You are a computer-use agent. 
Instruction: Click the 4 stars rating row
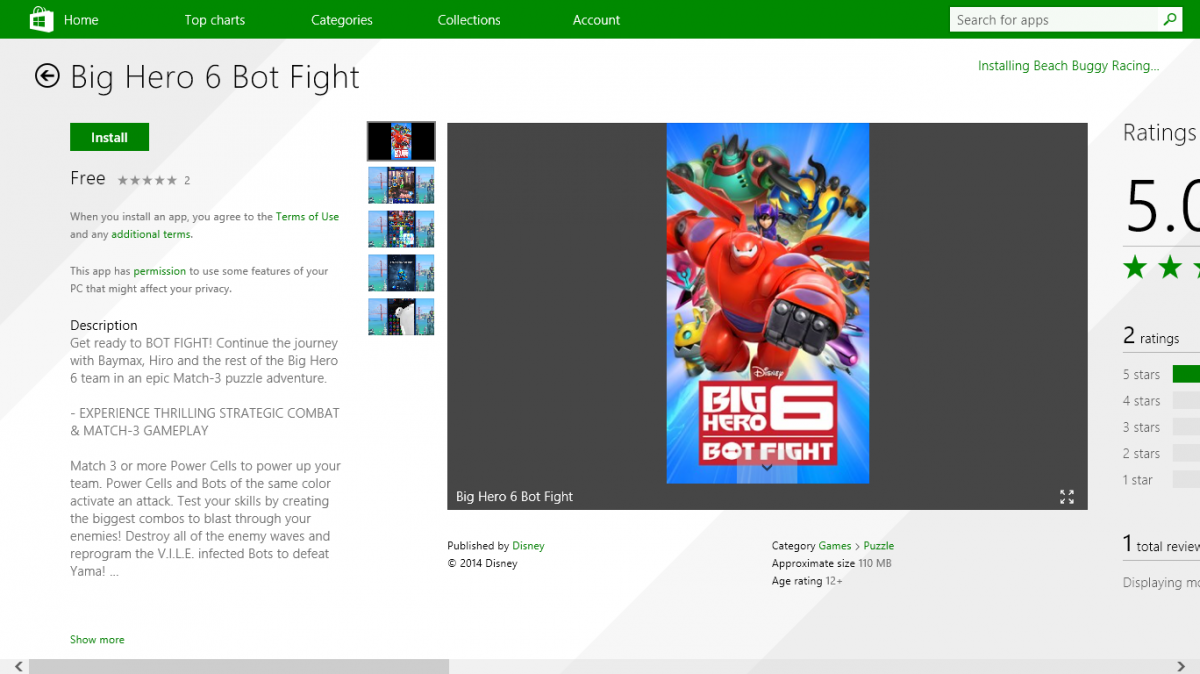[x=1160, y=401]
